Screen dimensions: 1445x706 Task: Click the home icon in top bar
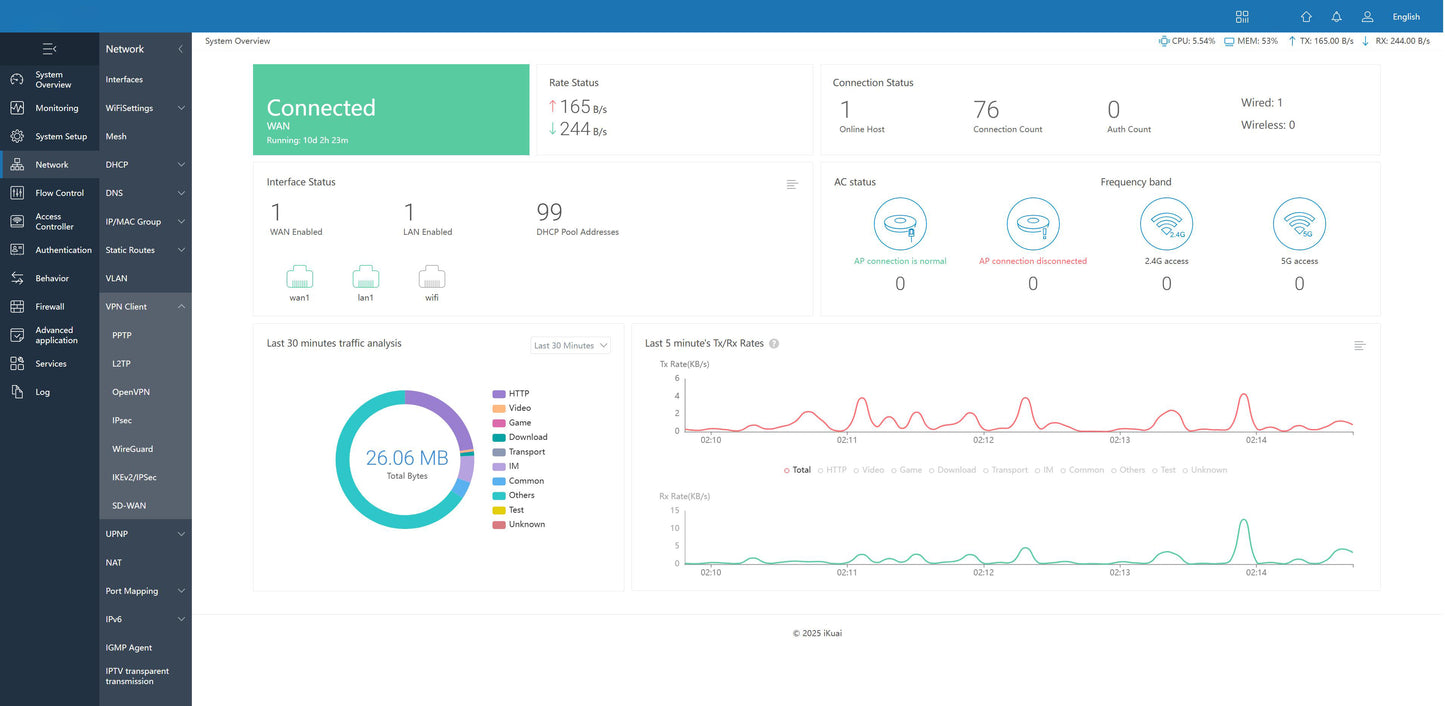1306,16
